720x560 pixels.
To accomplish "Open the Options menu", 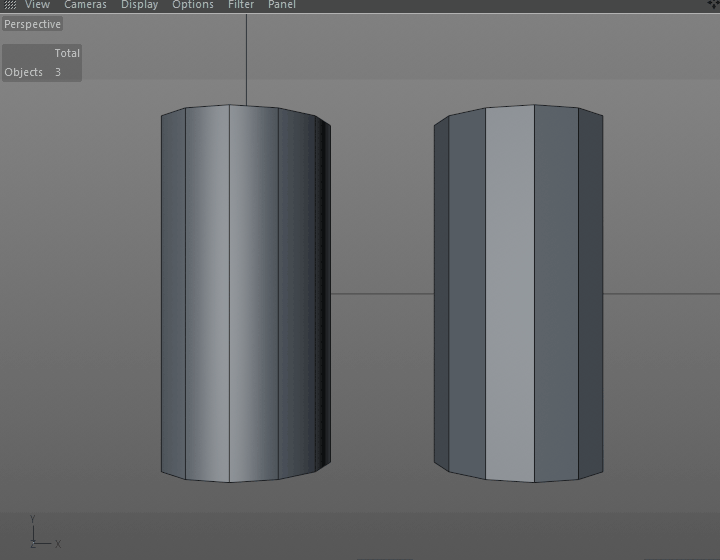I will (x=193, y=5).
